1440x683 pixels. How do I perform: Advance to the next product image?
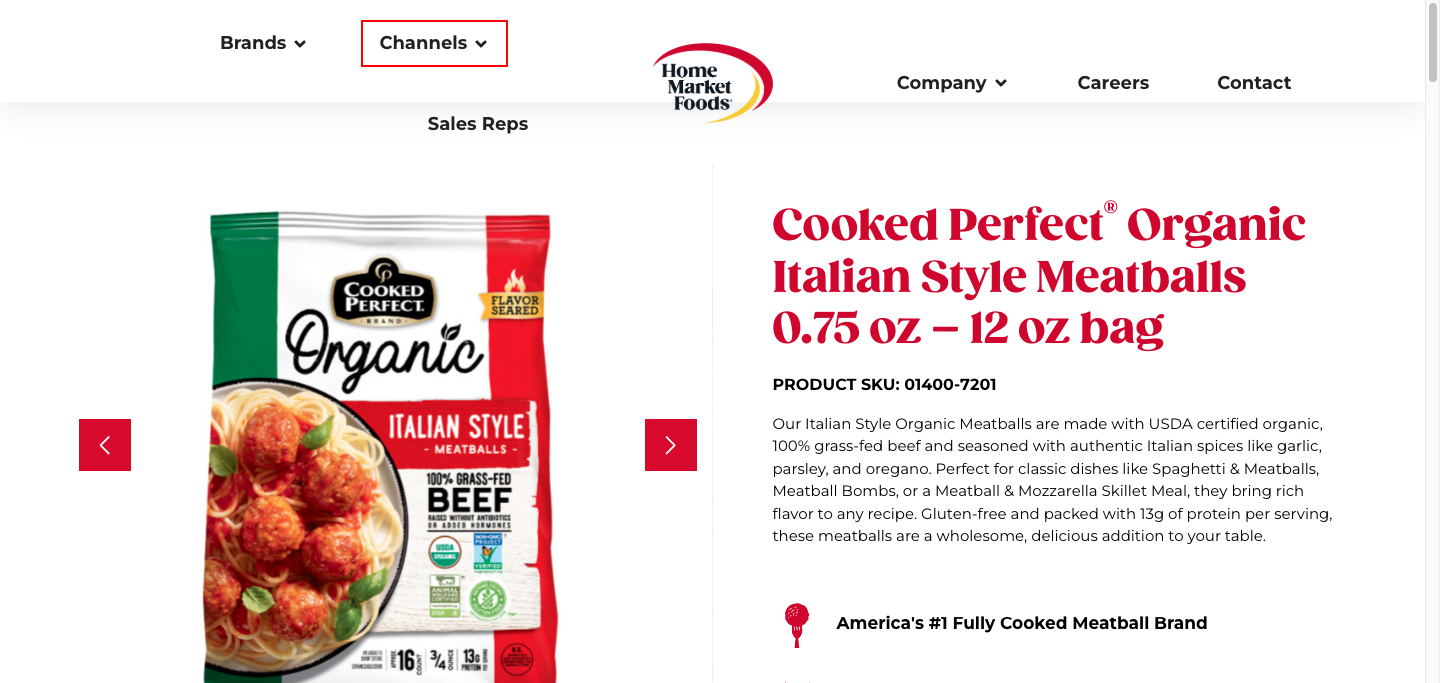coord(671,445)
